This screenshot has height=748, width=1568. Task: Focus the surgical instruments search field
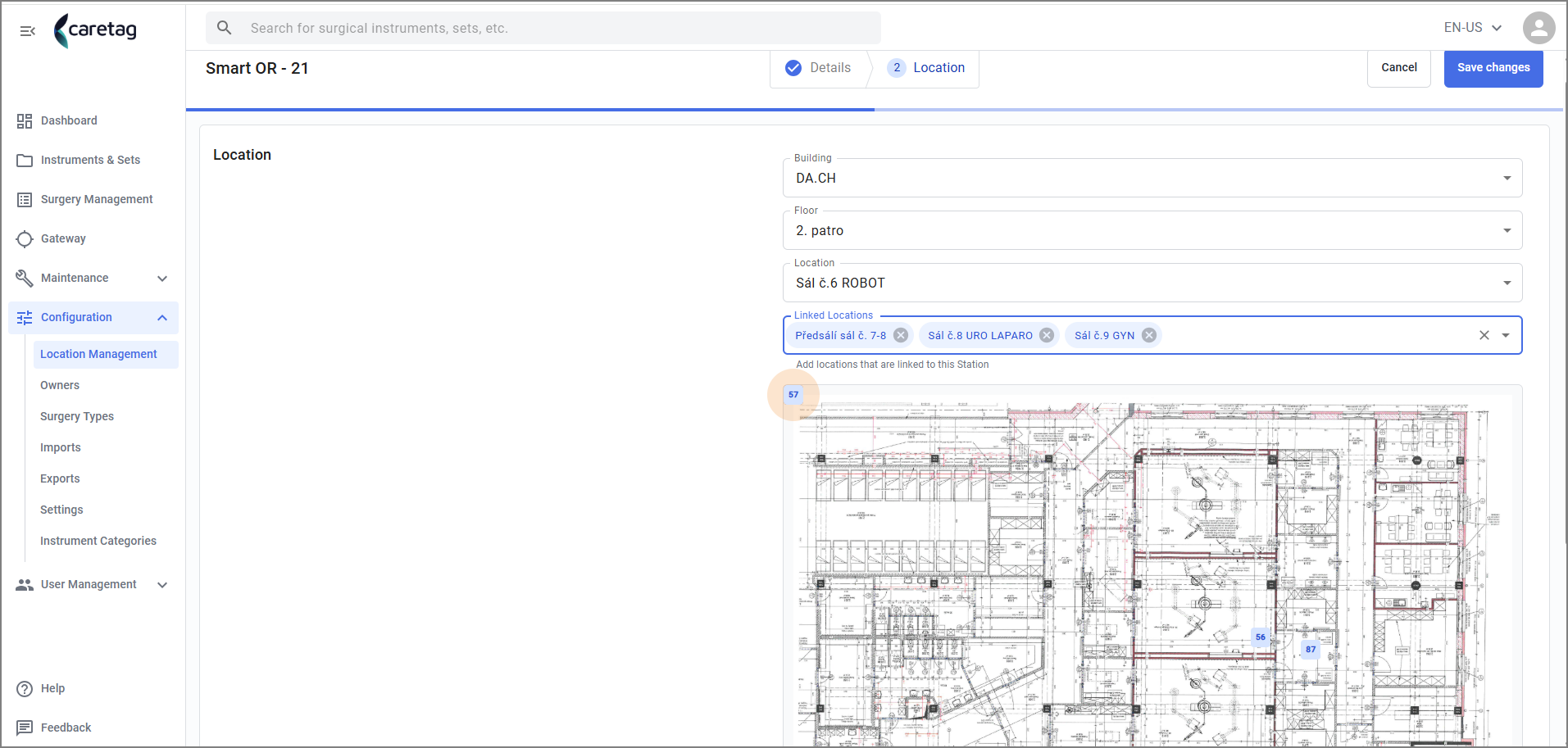click(x=543, y=28)
